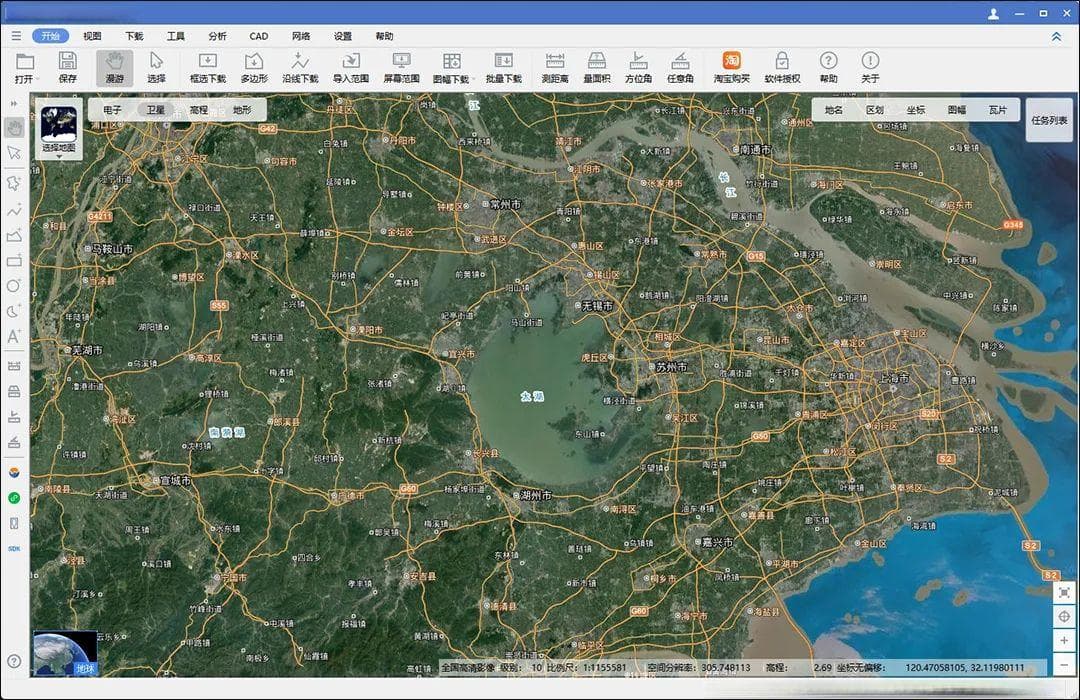
Task: Switch map to 地形 terrain layer
Action: [242, 110]
